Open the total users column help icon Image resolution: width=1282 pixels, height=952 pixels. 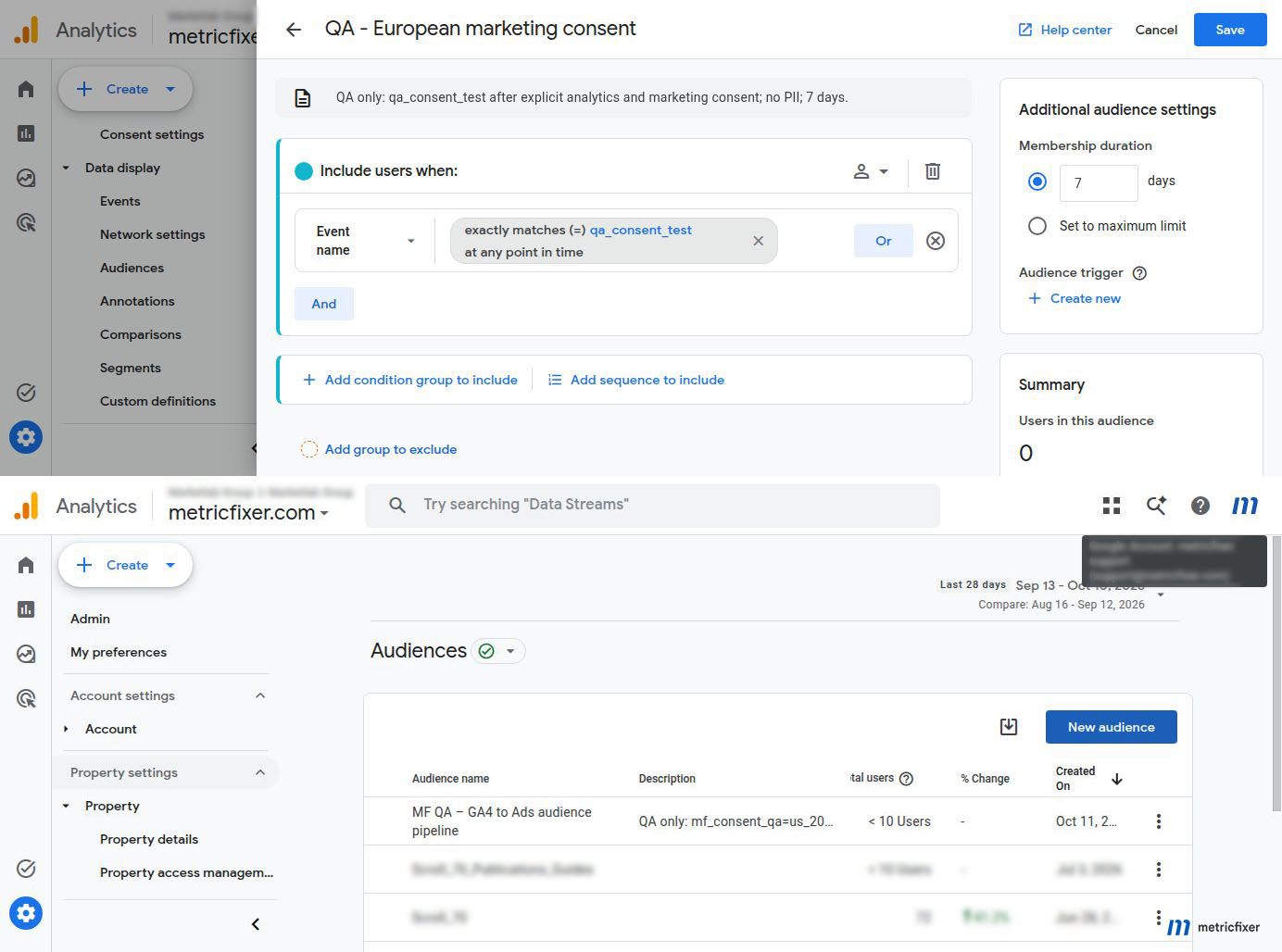point(907,779)
